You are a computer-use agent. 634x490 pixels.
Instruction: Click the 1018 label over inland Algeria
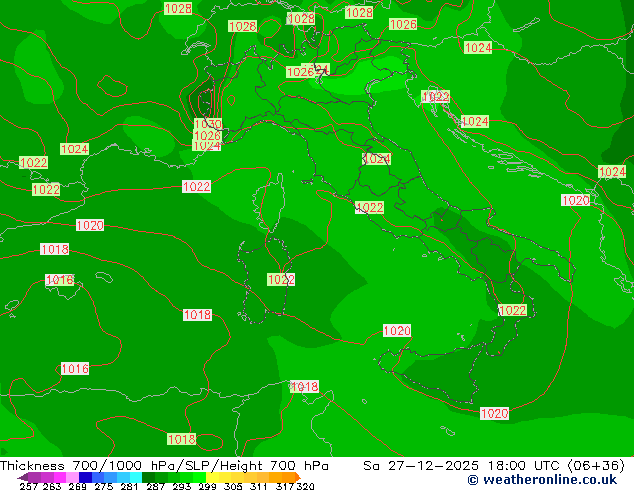(x=182, y=439)
